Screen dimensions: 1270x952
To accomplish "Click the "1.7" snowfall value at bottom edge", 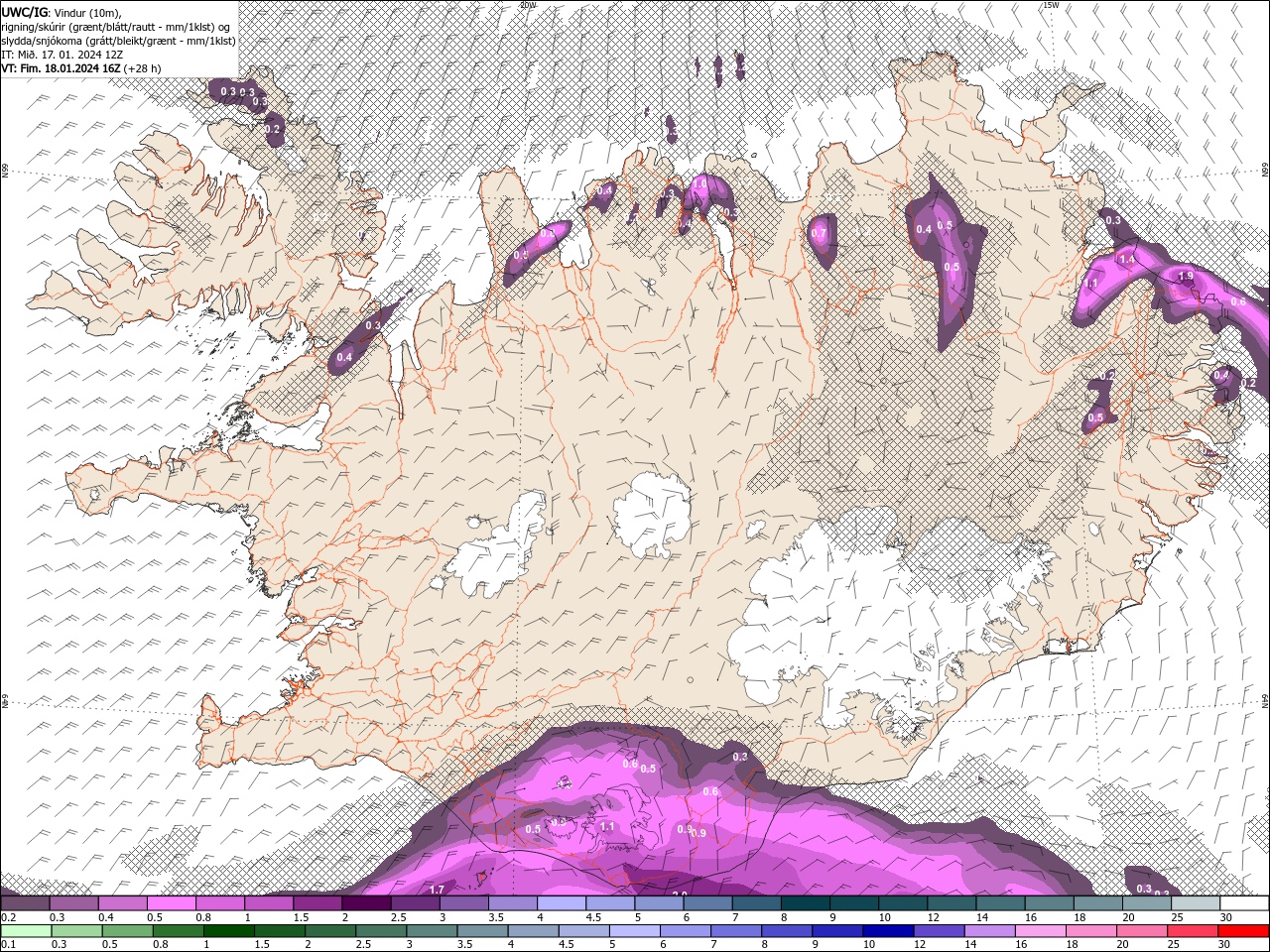I will tap(437, 890).
